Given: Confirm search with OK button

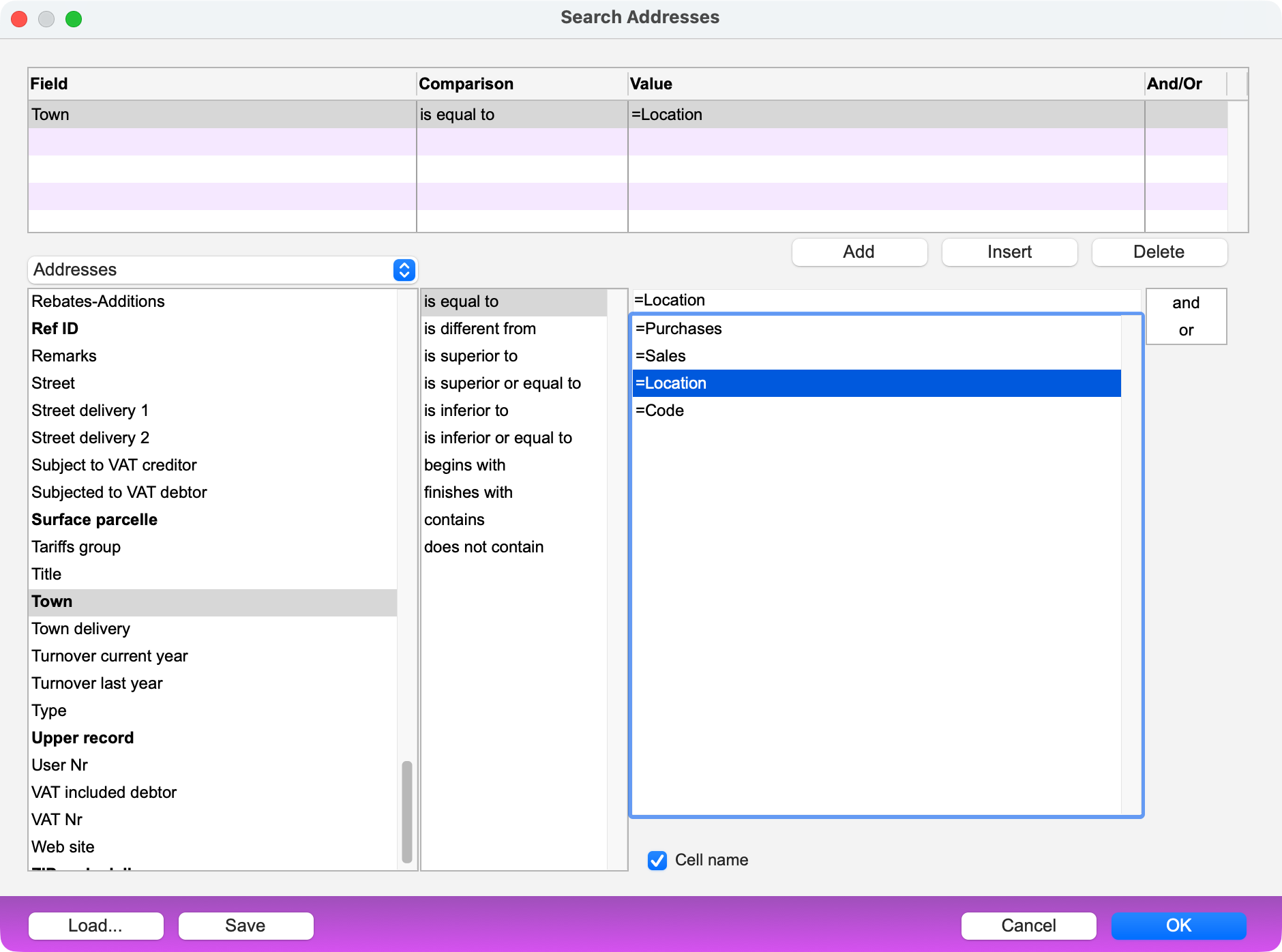Looking at the screenshot, I should pos(1178,925).
